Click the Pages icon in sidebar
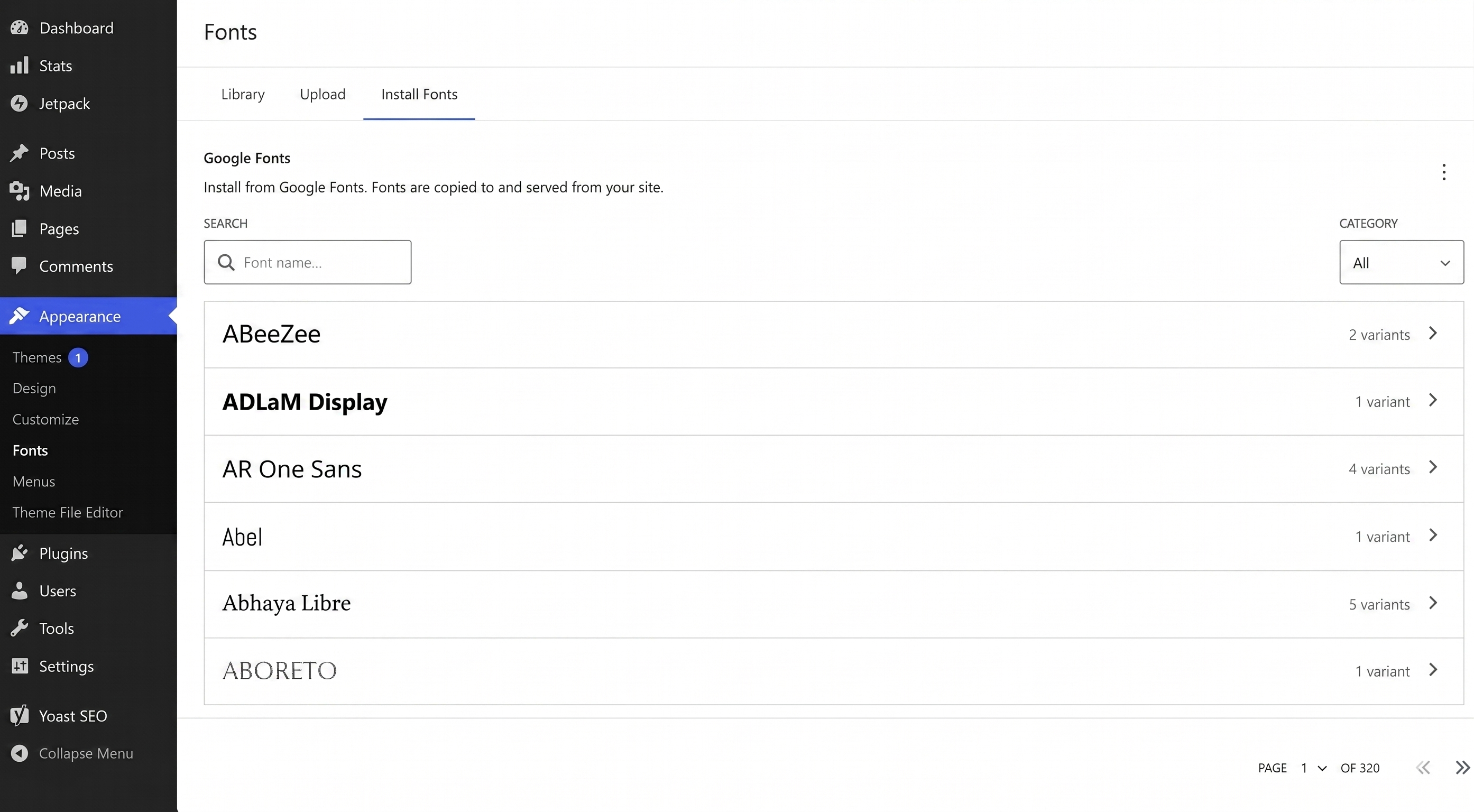Image resolution: width=1474 pixels, height=812 pixels. click(20, 228)
